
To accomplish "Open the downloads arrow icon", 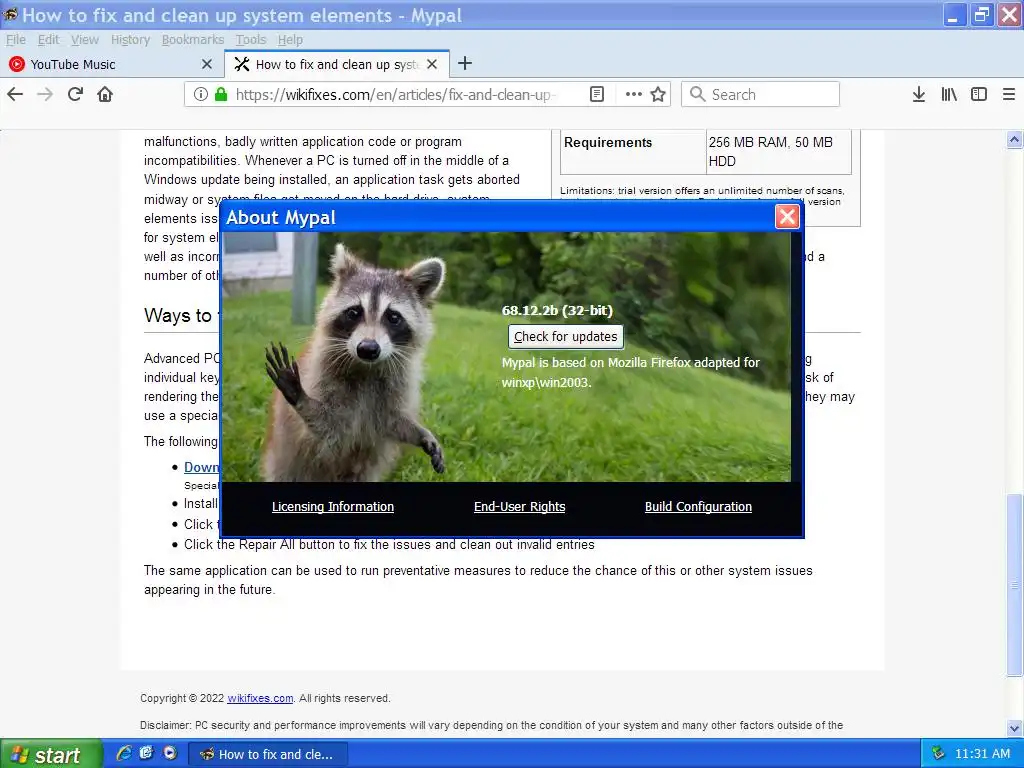I will (x=918, y=95).
